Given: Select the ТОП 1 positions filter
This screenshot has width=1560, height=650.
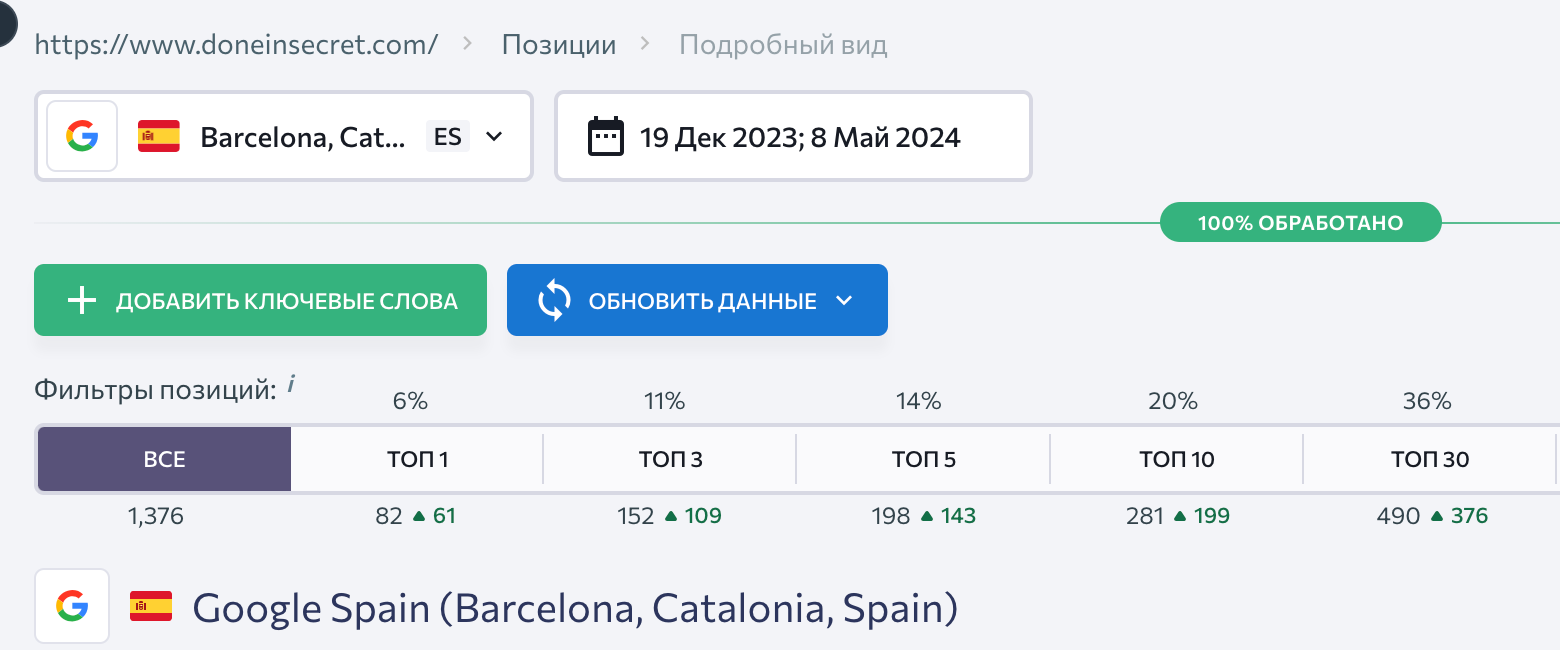Looking at the screenshot, I should click(x=417, y=459).
